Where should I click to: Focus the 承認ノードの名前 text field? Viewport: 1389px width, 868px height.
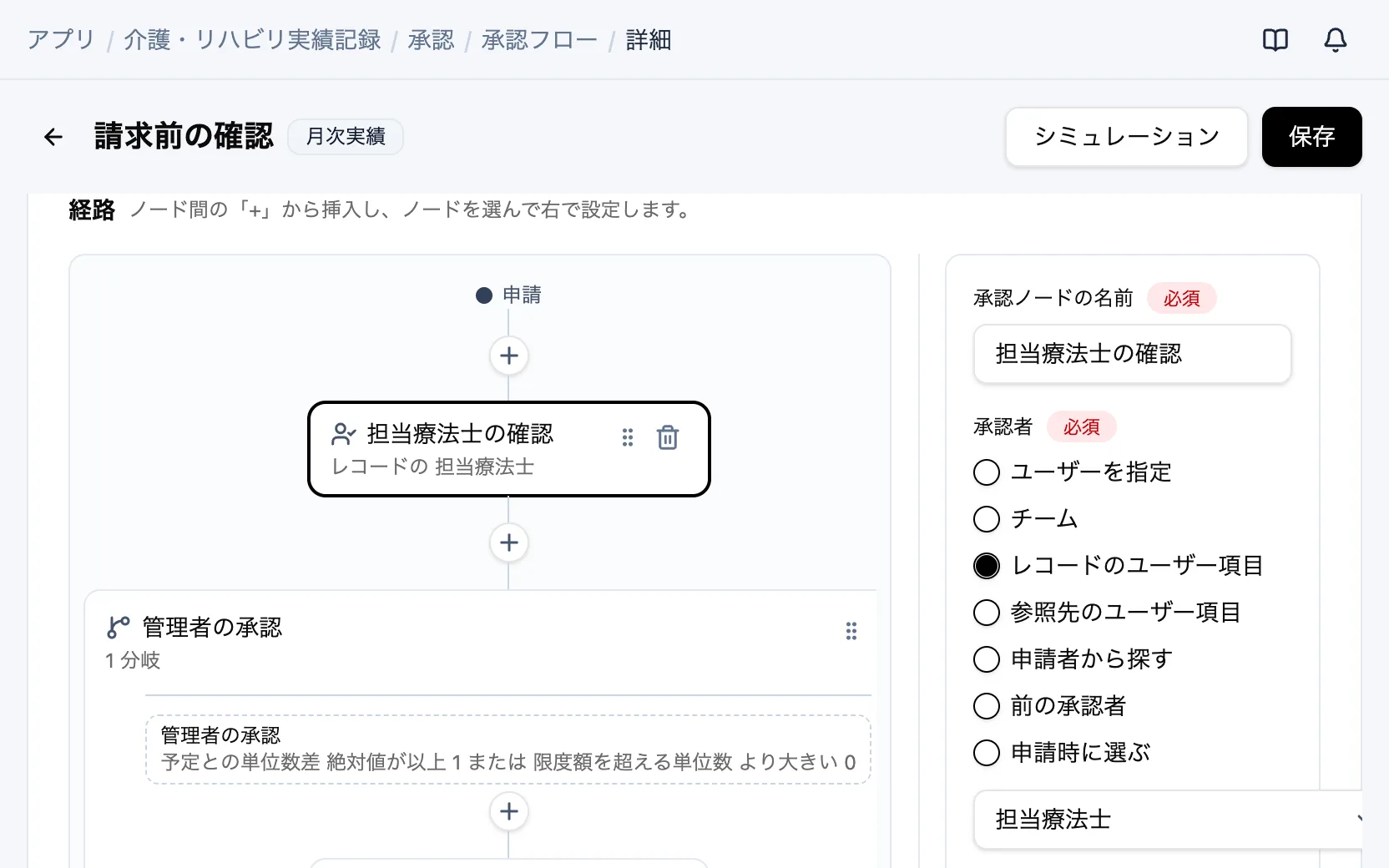1133,354
